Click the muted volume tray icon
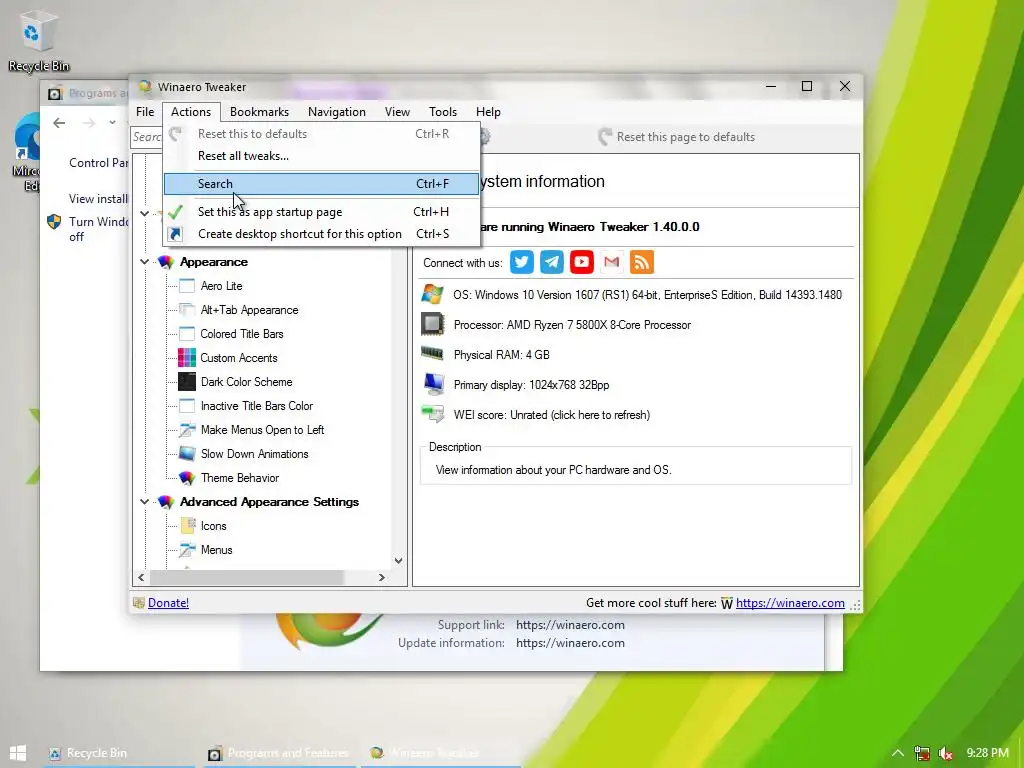 point(945,753)
